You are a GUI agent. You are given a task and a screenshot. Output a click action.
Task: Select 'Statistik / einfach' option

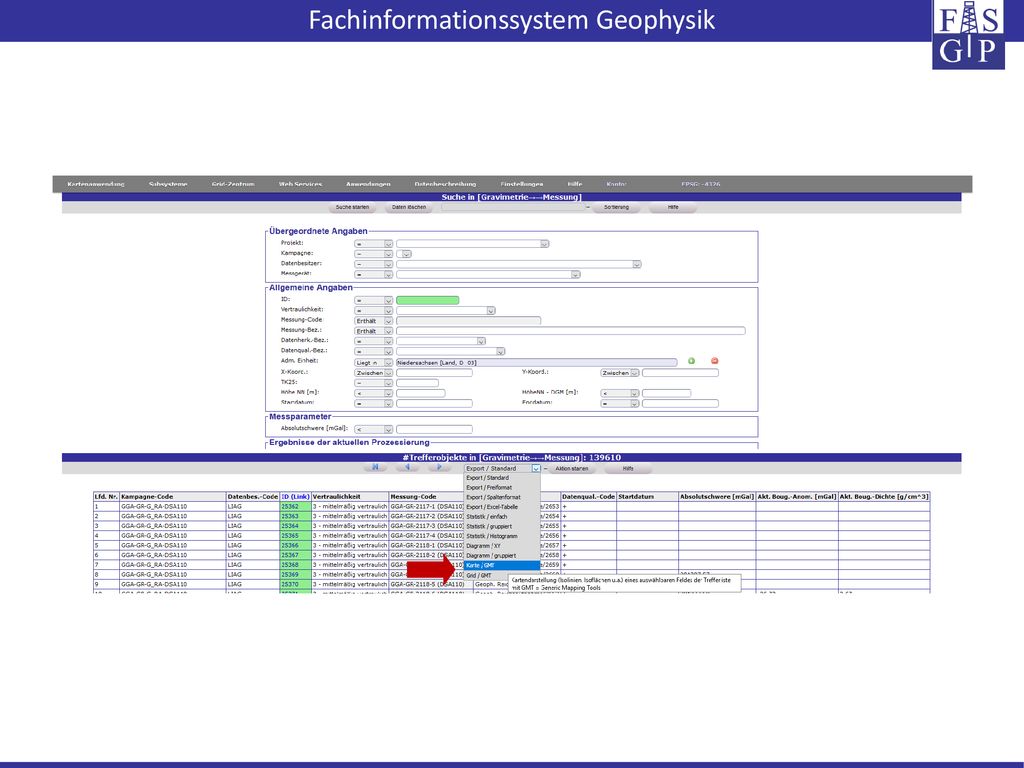tap(502, 517)
